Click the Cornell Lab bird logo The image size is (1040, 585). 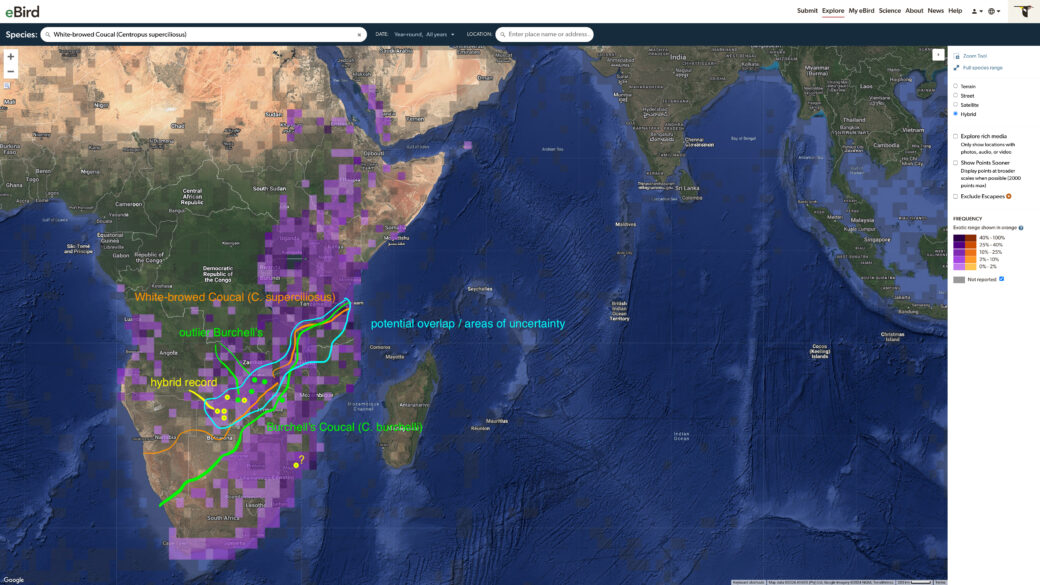pos(1024,11)
